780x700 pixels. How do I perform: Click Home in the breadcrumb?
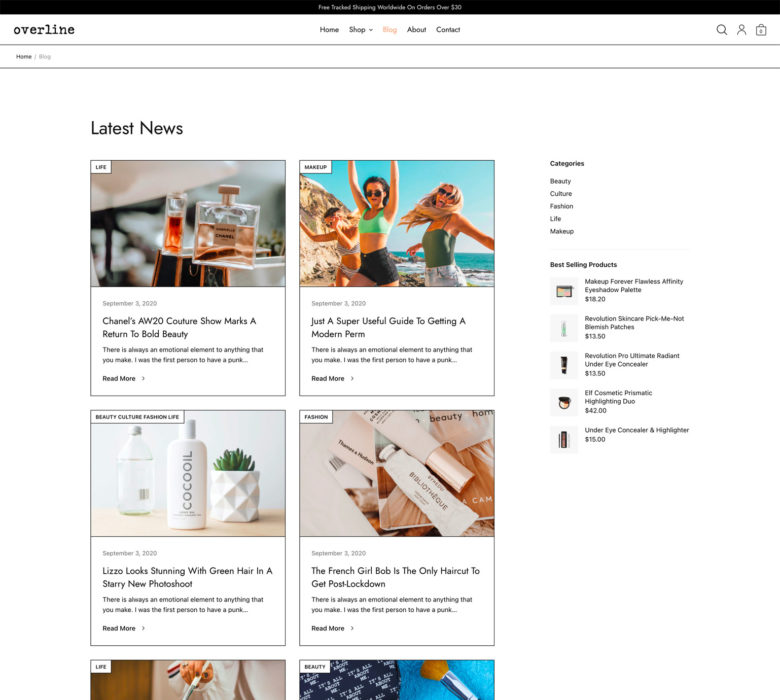point(23,57)
